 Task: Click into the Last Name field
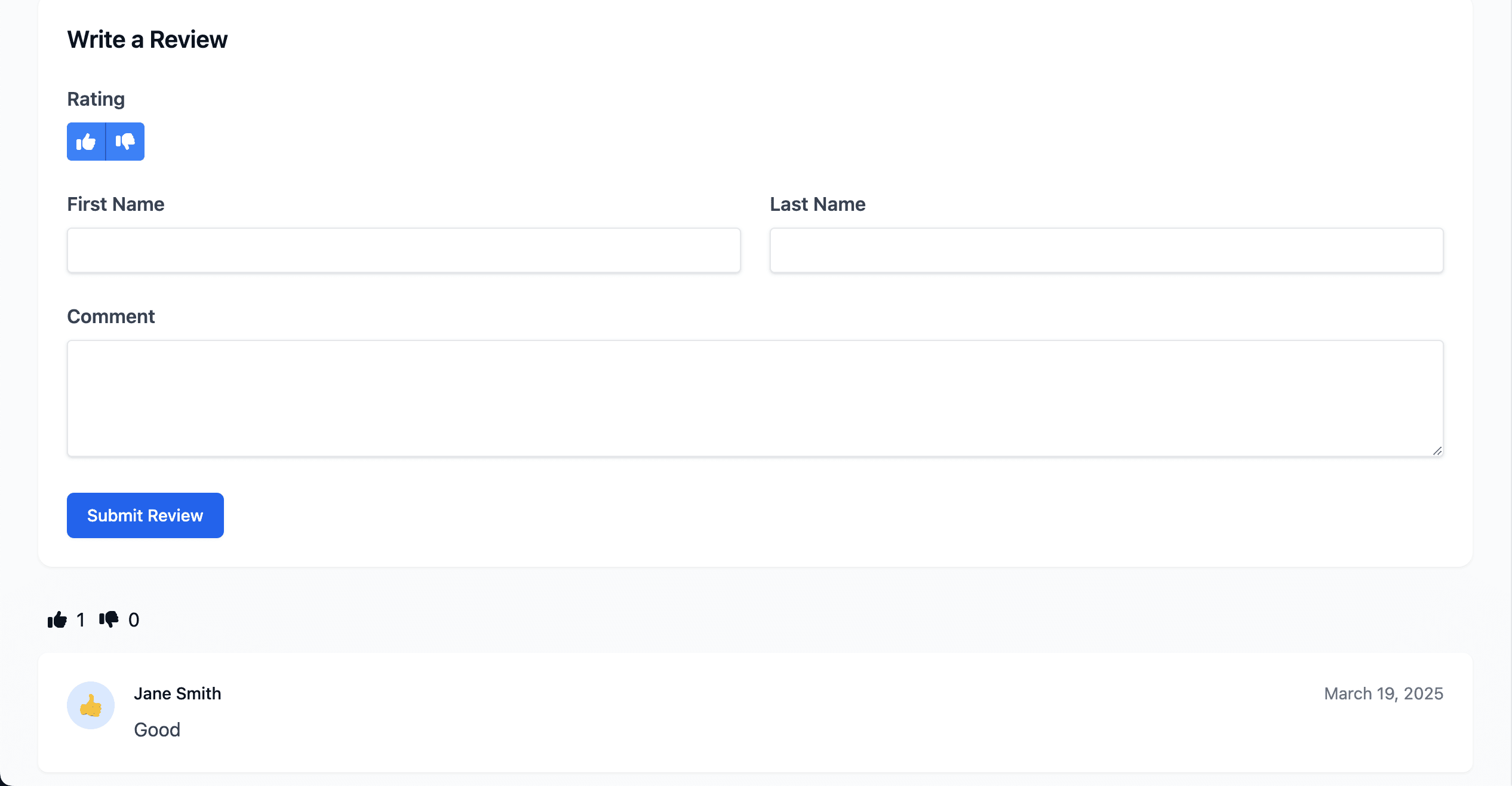click(x=1106, y=250)
